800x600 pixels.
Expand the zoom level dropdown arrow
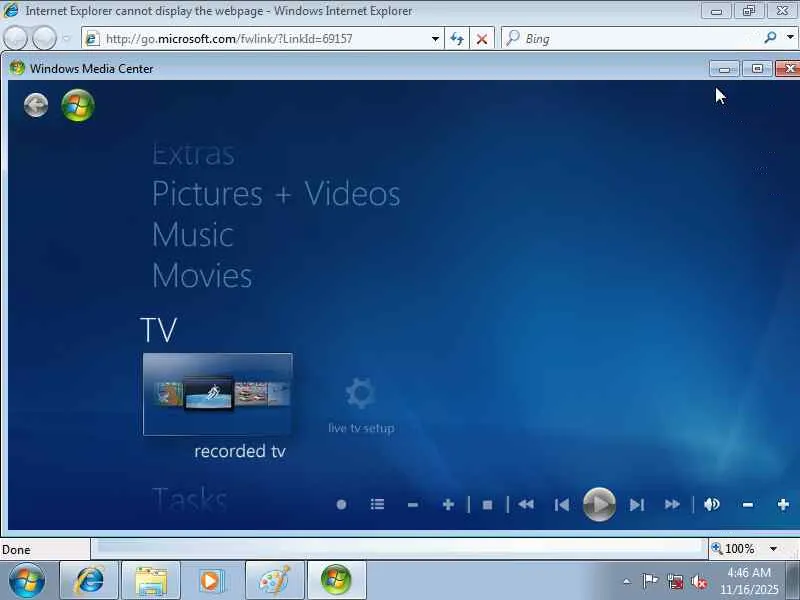pos(773,549)
